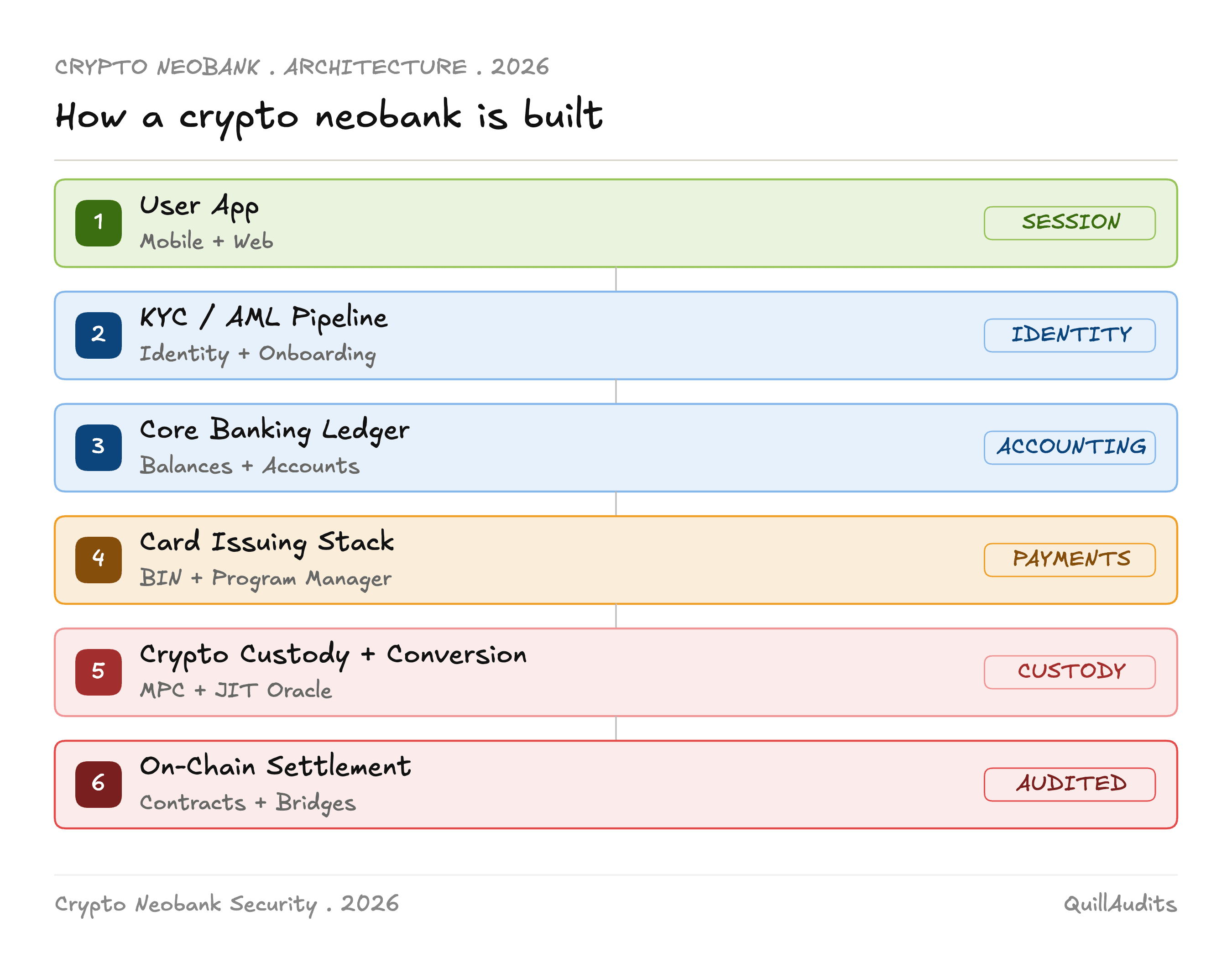Viewport: 1232px width, 979px height.
Task: Click the blue number 3 badge
Action: coord(98,447)
